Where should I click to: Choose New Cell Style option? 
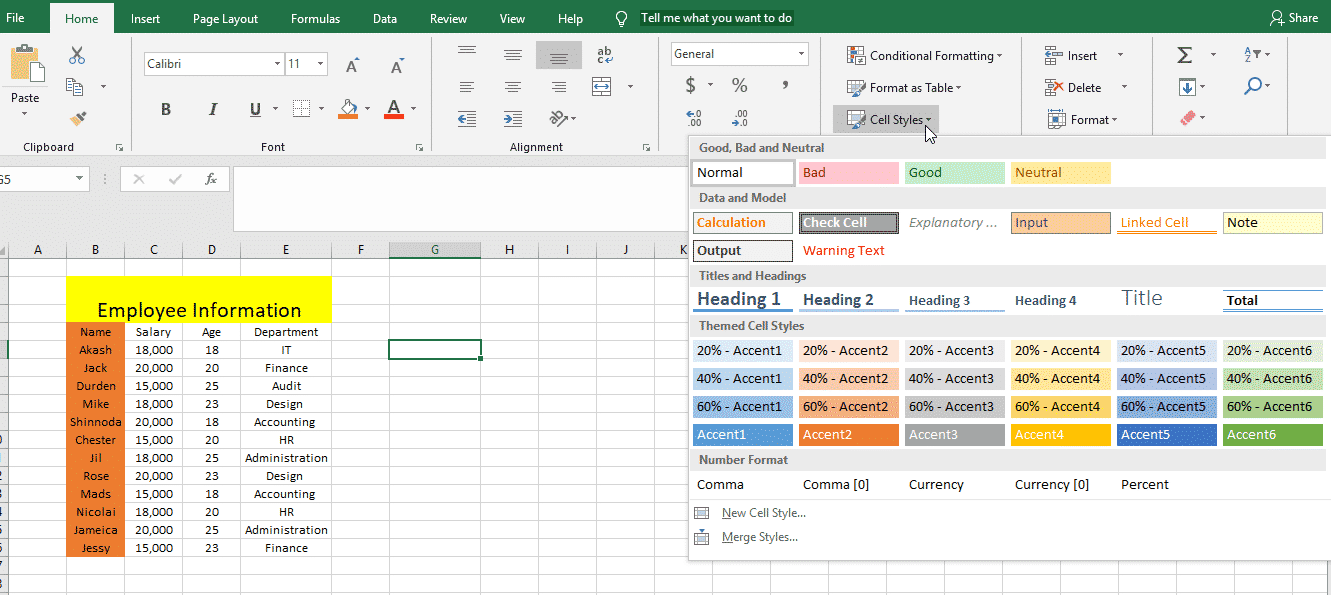[x=763, y=513]
